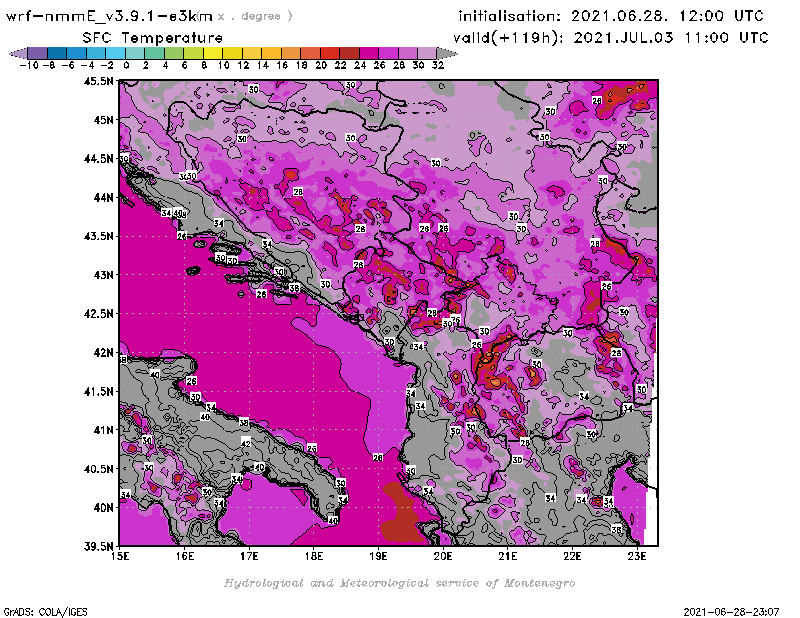Pick the dark red swatch between 22 and 24

point(349,53)
